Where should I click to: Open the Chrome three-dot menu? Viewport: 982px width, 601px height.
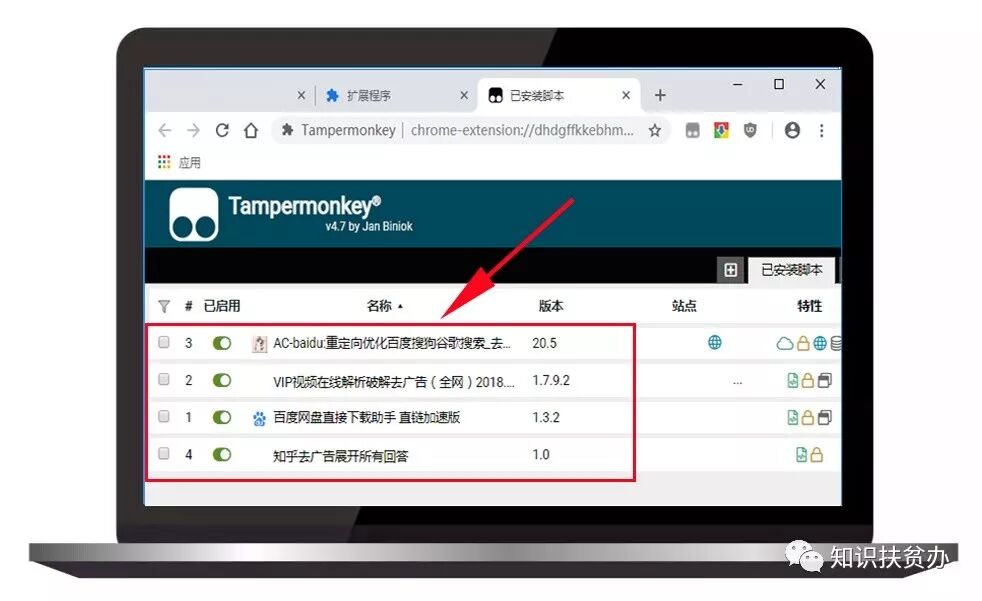(x=821, y=130)
